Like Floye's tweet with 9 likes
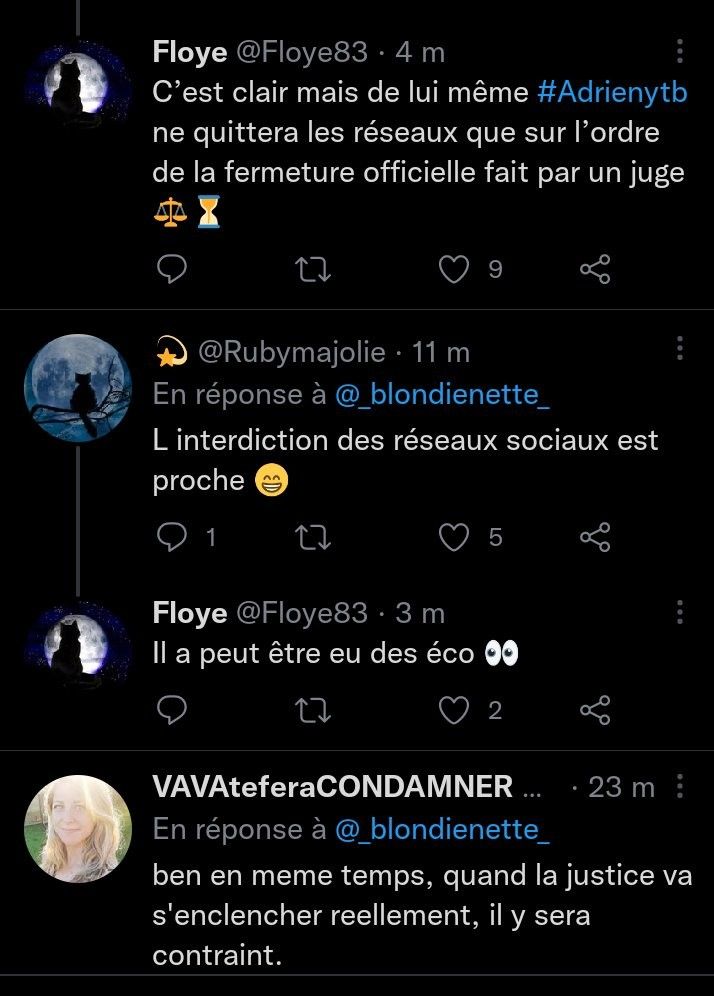This screenshot has width=714, height=996. pyautogui.click(x=456, y=268)
